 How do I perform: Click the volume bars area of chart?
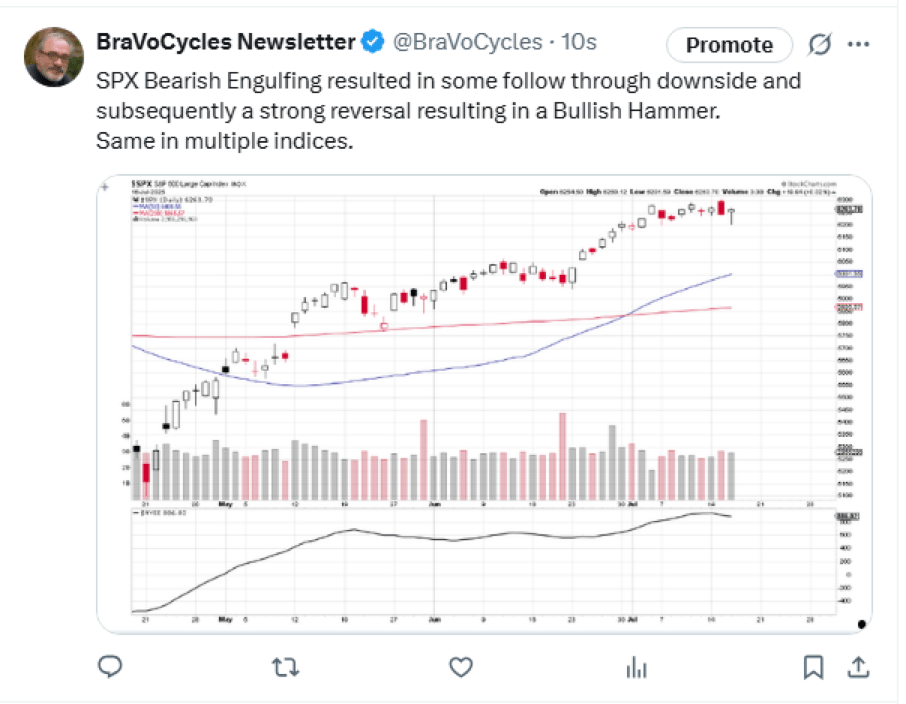(433, 460)
